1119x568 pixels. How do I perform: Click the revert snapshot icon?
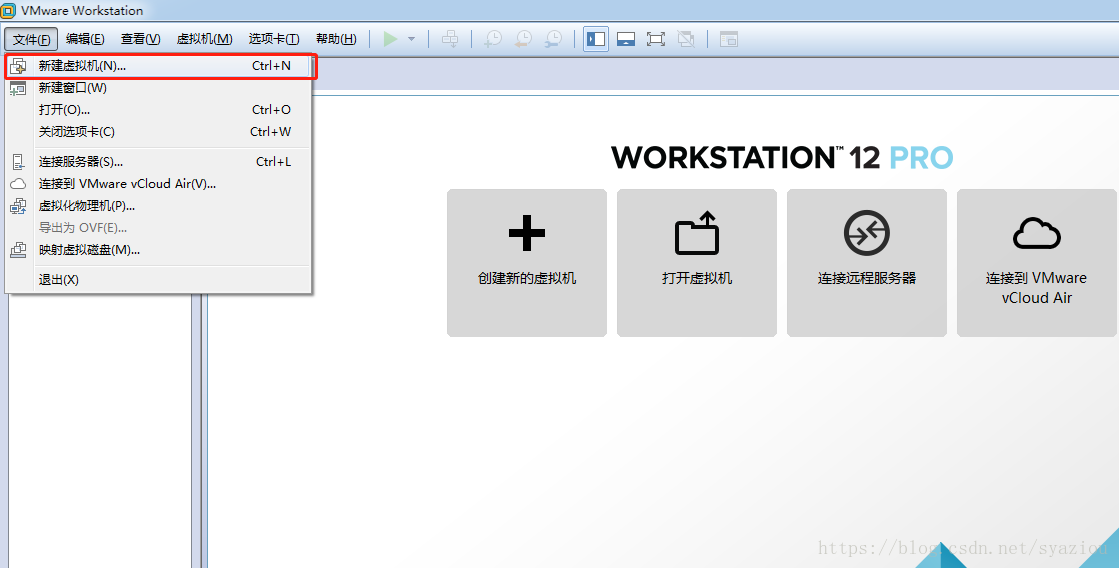523,39
